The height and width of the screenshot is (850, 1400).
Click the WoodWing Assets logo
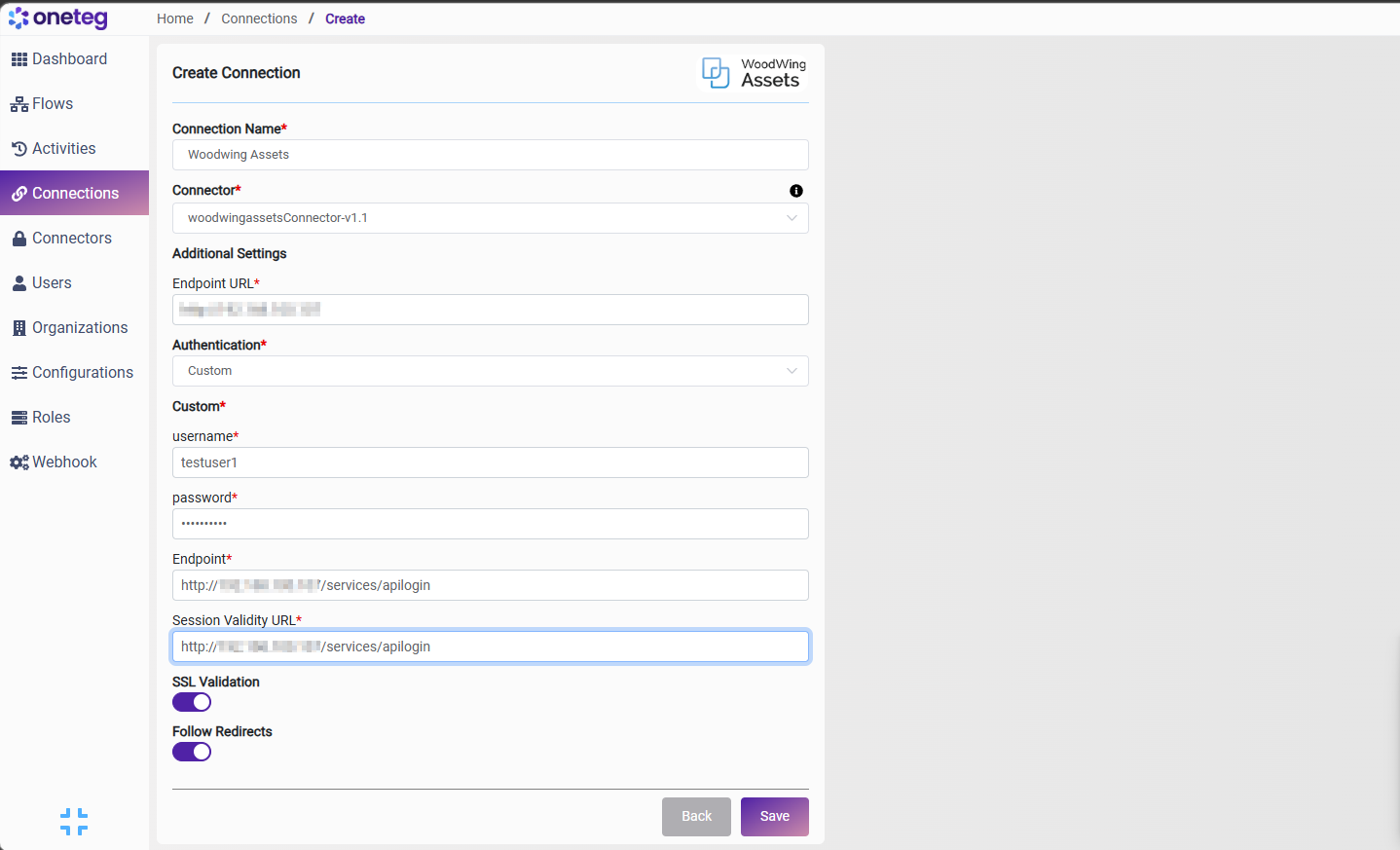[x=755, y=73]
